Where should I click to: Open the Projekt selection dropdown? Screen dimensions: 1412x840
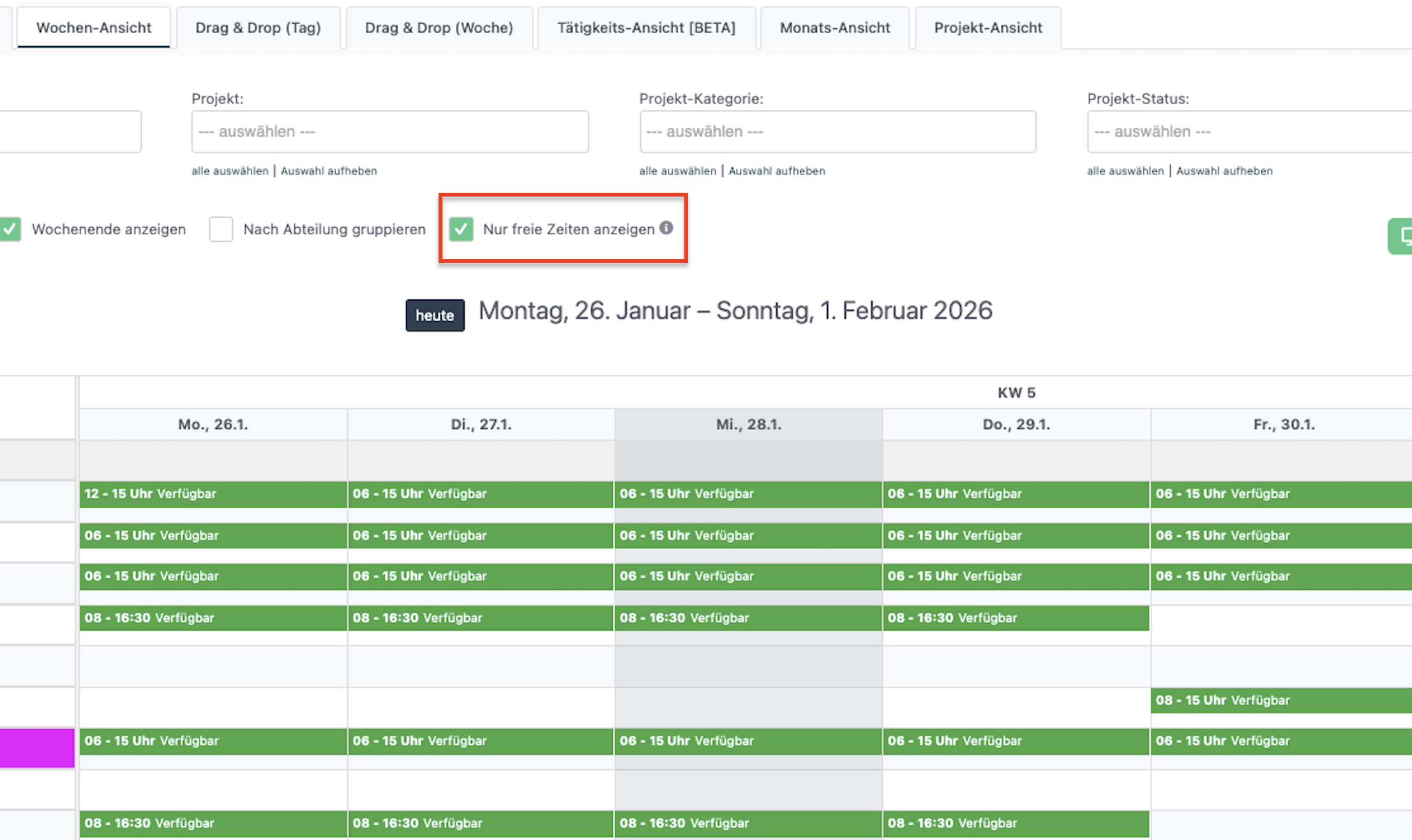coord(389,131)
